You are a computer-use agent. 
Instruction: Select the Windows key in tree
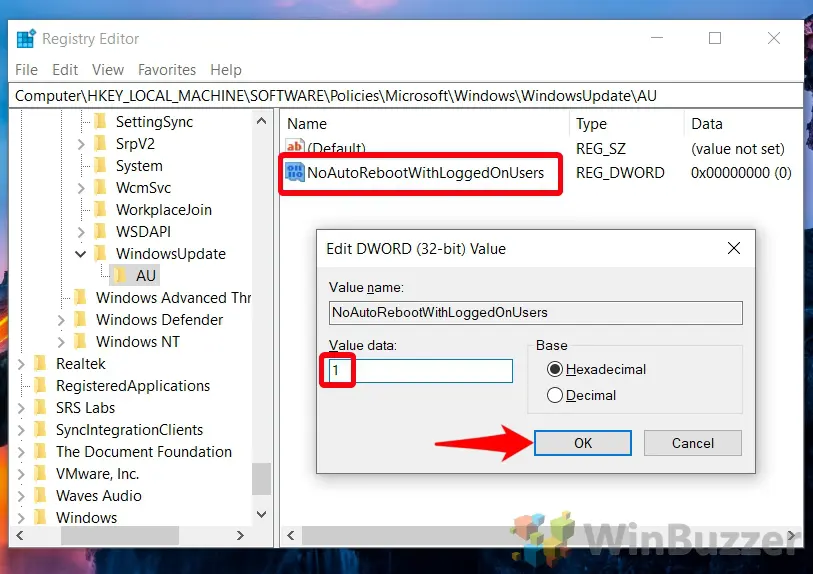click(86, 517)
